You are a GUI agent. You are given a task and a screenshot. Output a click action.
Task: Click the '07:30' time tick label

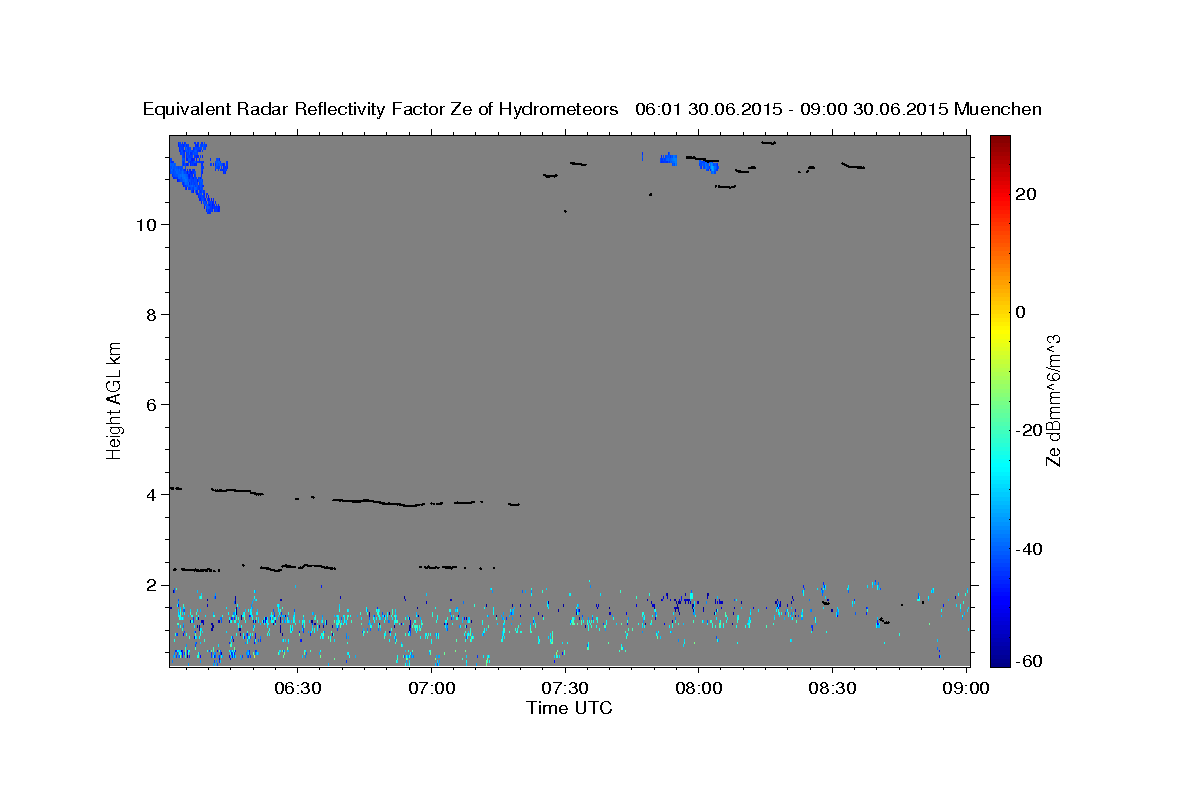click(565, 689)
